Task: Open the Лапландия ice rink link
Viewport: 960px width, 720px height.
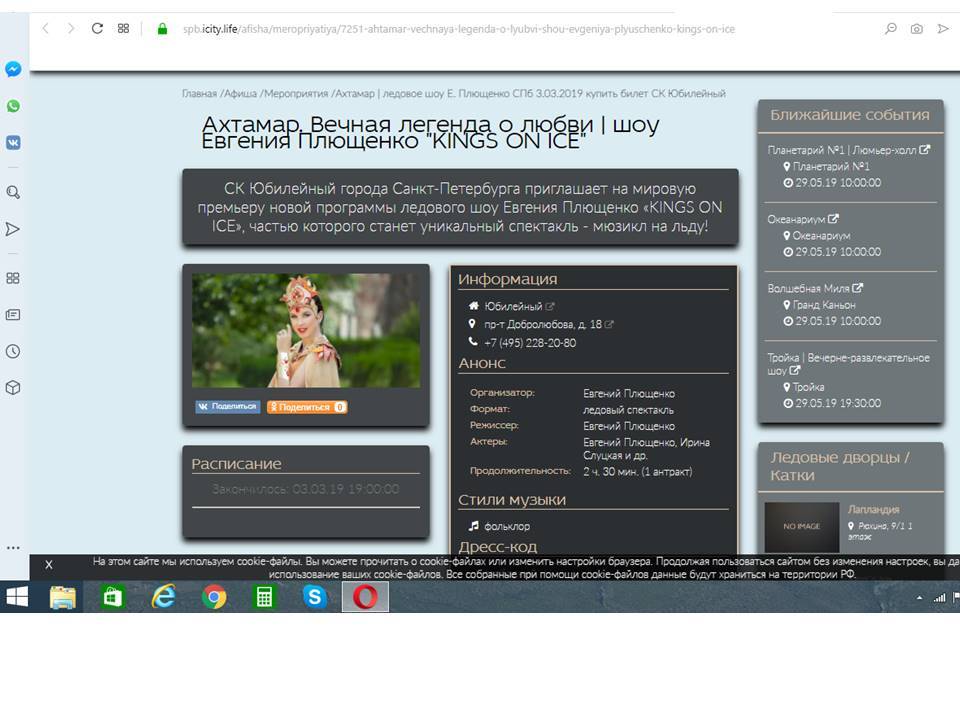Action: pos(874,509)
